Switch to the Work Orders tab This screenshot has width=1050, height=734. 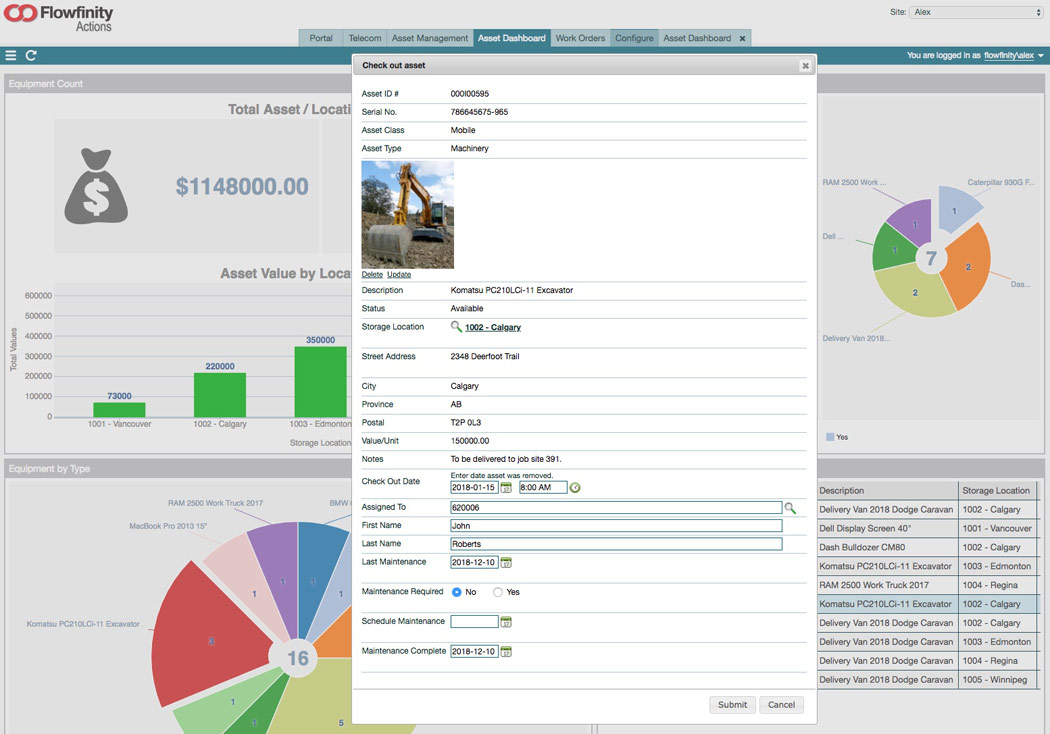tap(580, 38)
